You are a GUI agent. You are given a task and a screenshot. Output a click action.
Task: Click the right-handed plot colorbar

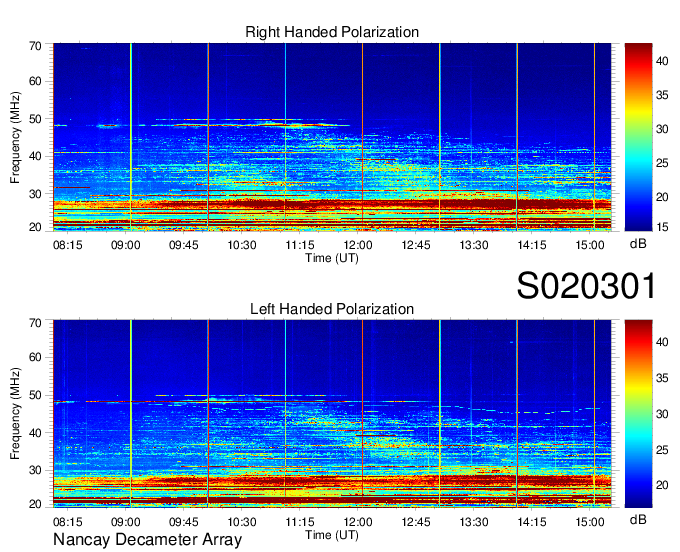tap(638, 137)
